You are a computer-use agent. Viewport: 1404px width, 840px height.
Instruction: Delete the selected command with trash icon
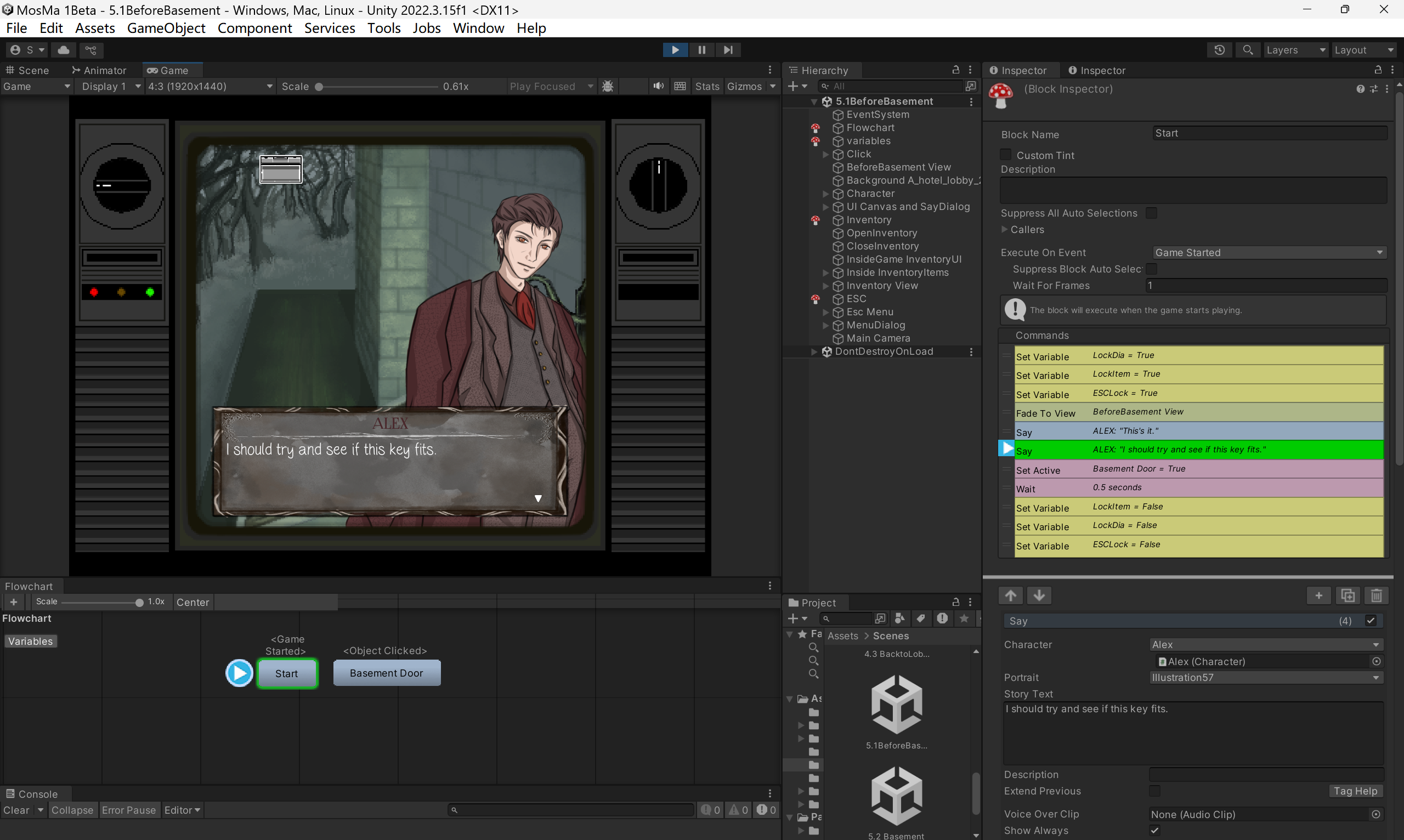tap(1376, 595)
